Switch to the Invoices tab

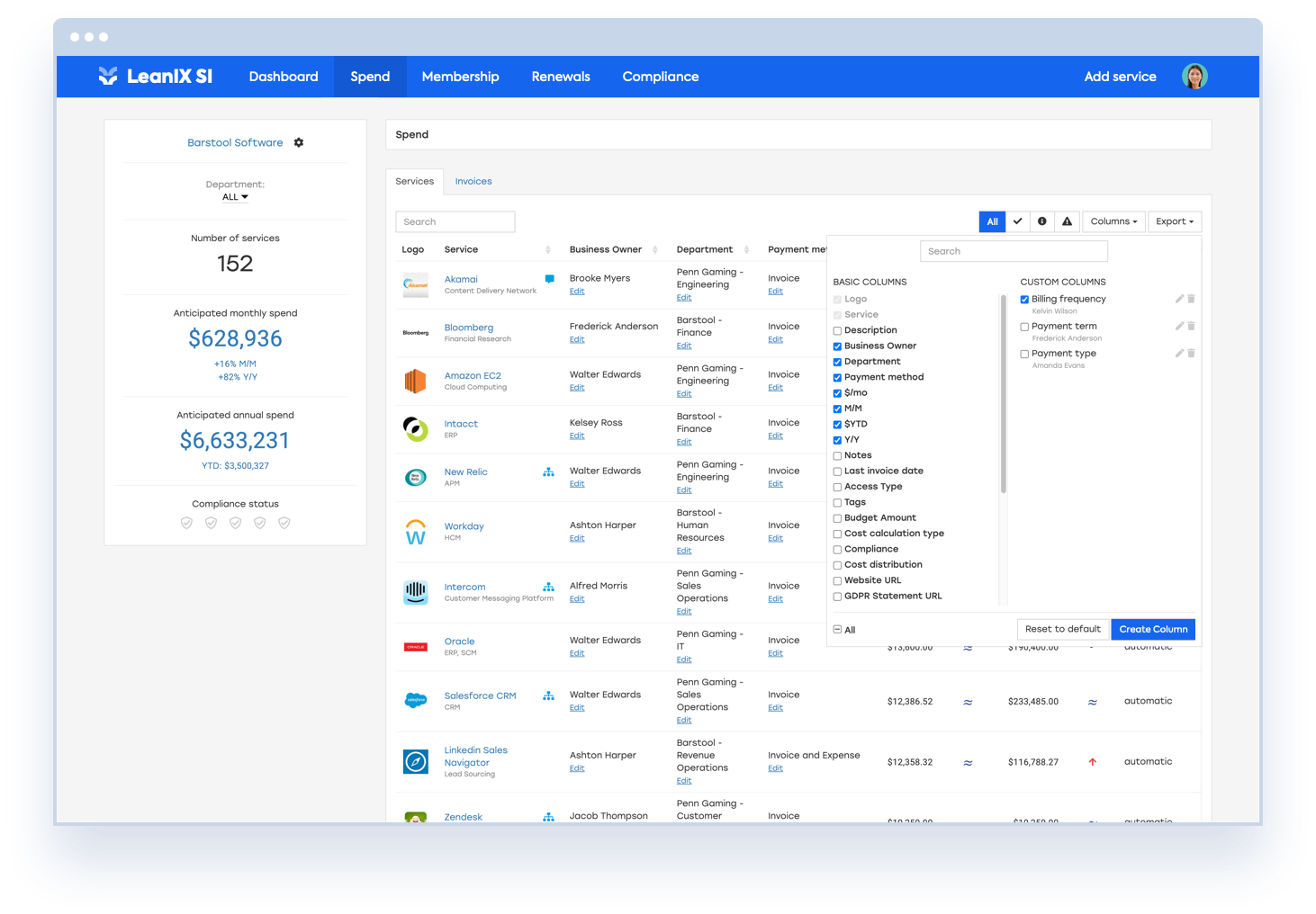click(x=473, y=182)
